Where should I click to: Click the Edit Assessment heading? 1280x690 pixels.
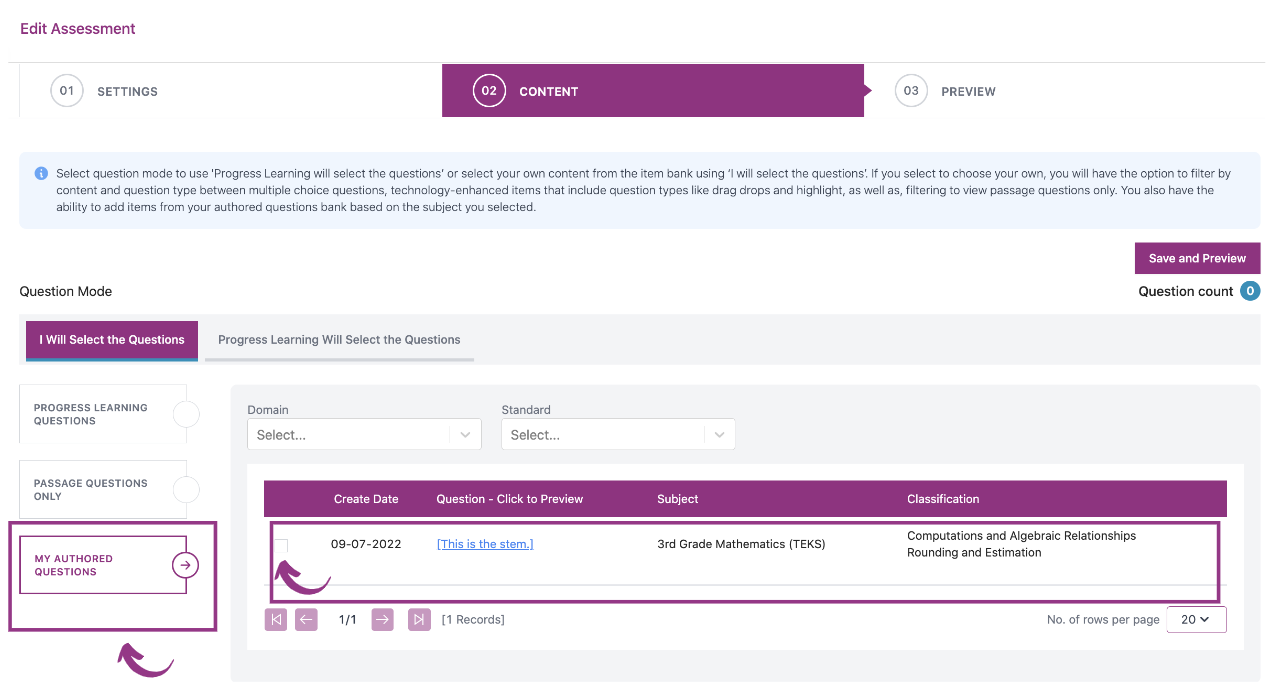click(78, 29)
